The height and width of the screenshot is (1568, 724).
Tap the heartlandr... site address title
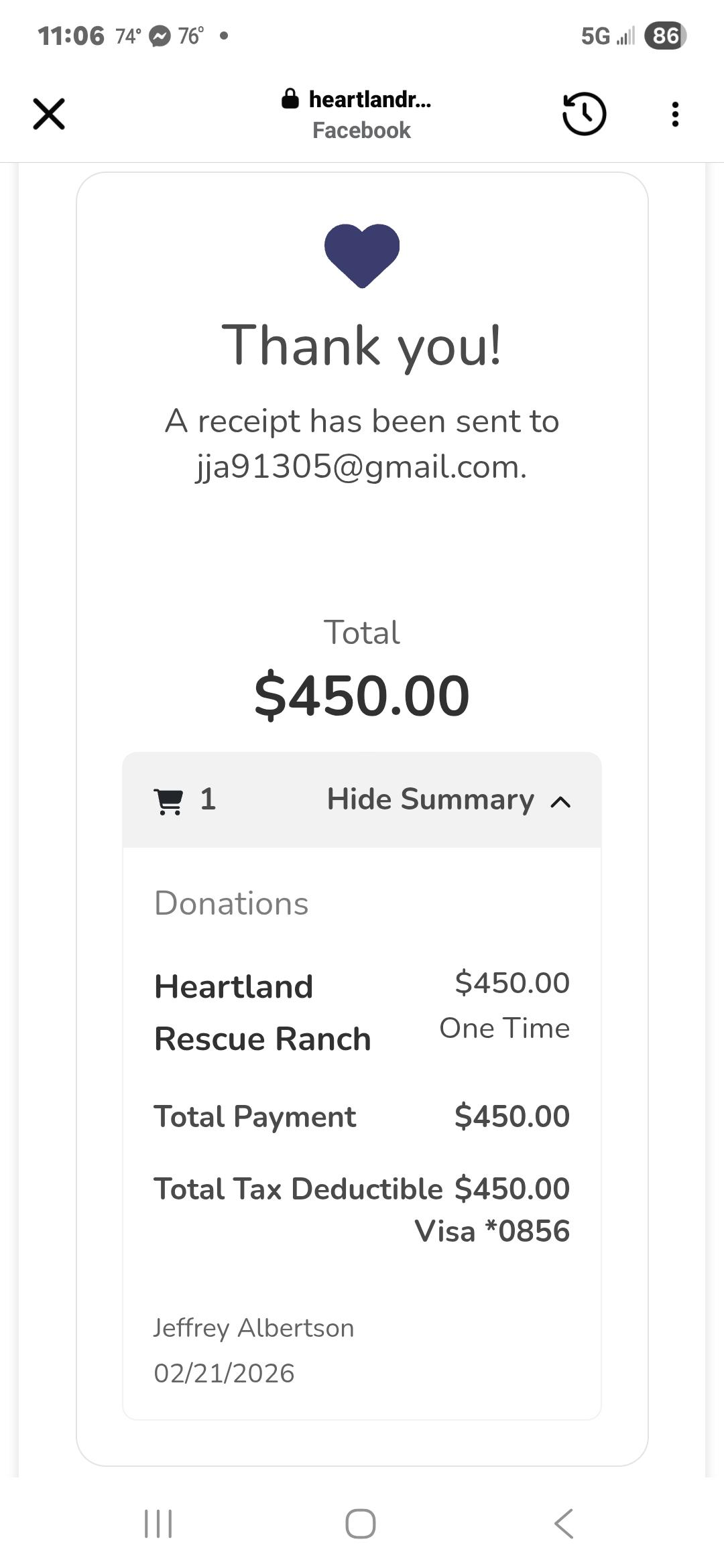tap(369, 100)
